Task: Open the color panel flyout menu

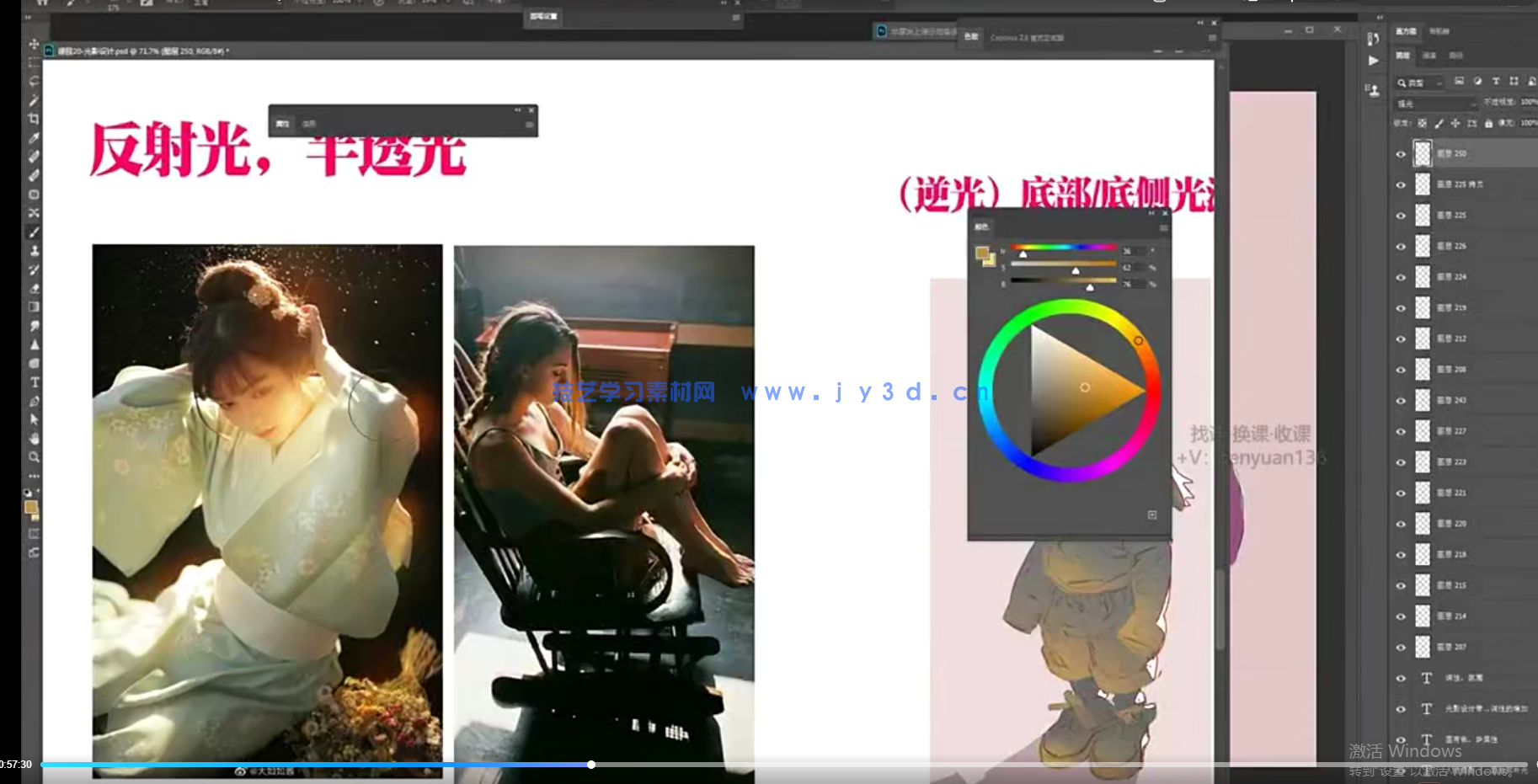Action: coord(1163,227)
